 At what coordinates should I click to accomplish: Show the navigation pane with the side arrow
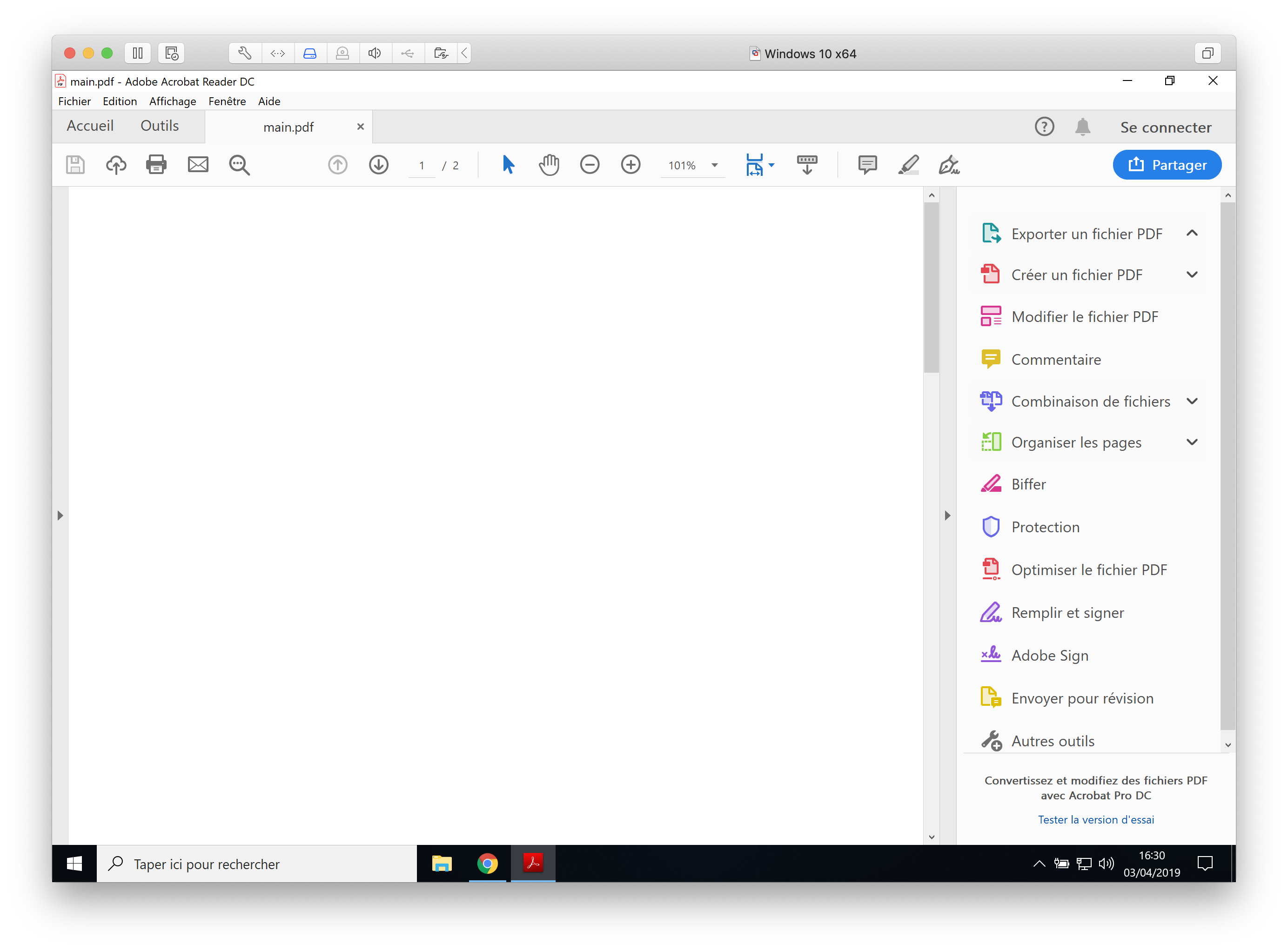(60, 515)
